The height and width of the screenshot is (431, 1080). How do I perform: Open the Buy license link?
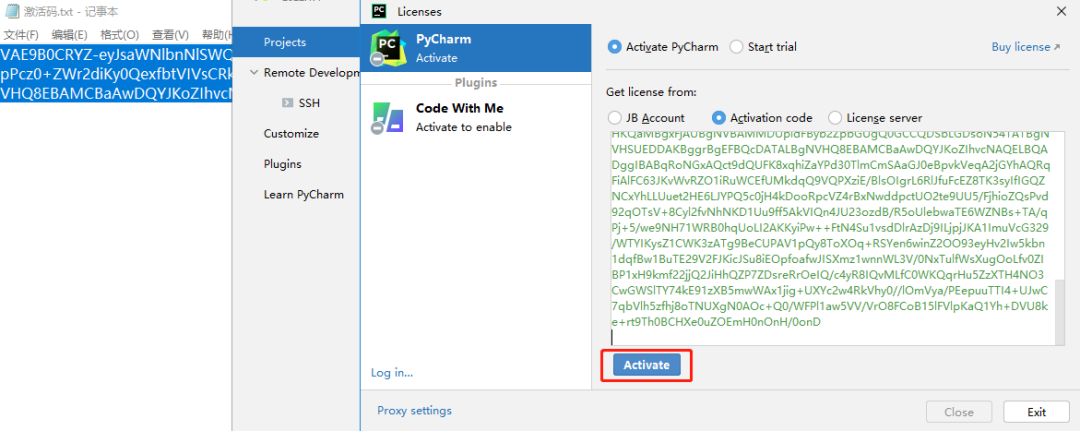1026,47
